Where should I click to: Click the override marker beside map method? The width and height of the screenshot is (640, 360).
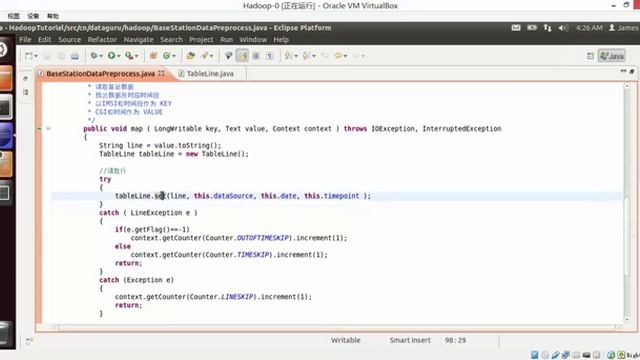click(x=40, y=129)
